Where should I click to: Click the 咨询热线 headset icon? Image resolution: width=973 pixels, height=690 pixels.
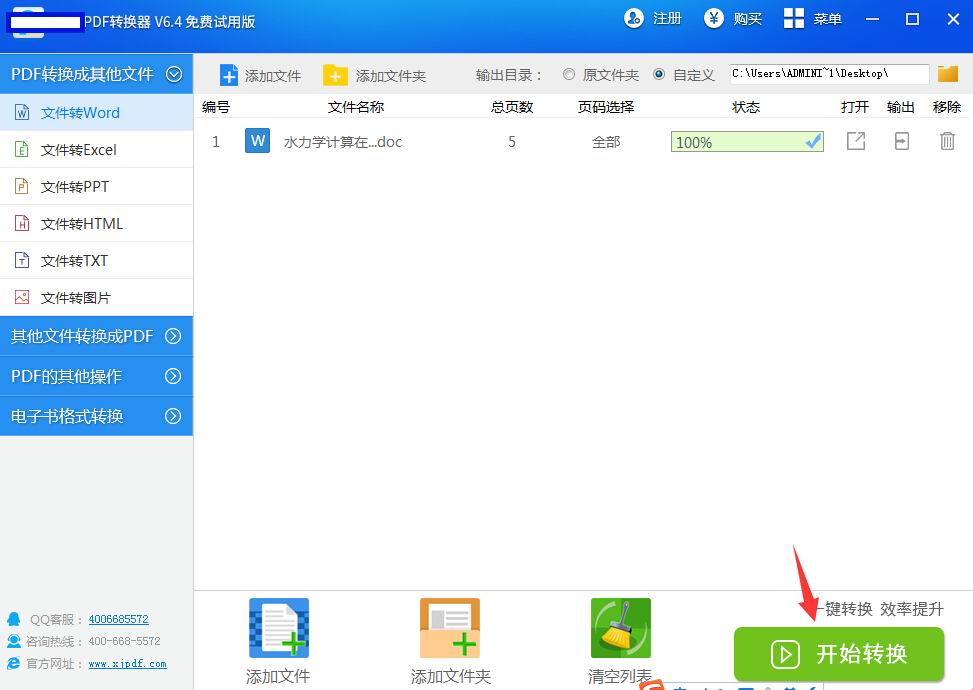(x=14, y=641)
